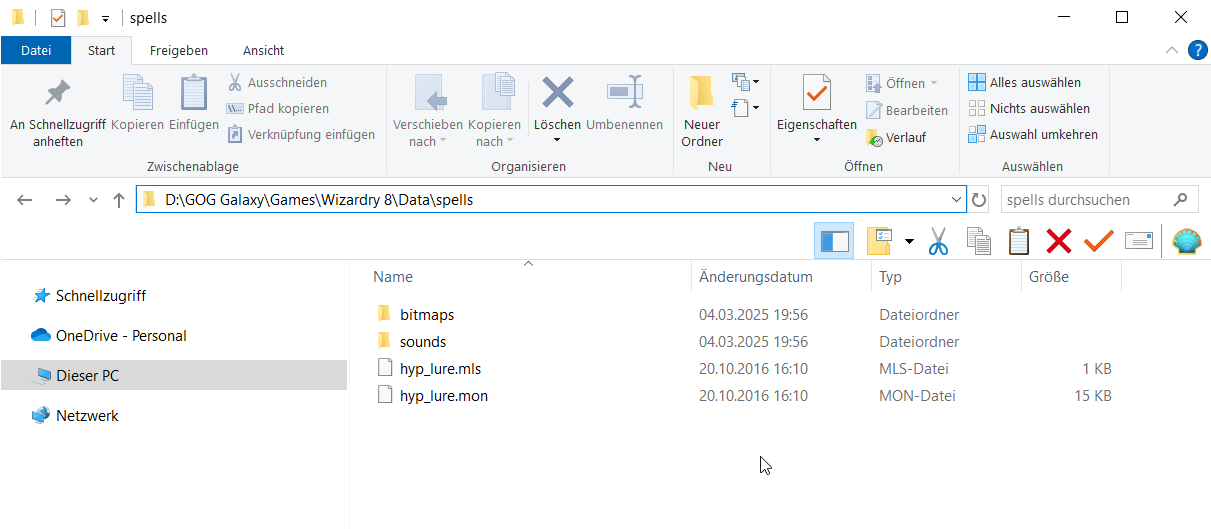Screen dimensions: 1211x529
Task: Click Auswahl umkehren to invert selection
Action: (x=1033, y=135)
